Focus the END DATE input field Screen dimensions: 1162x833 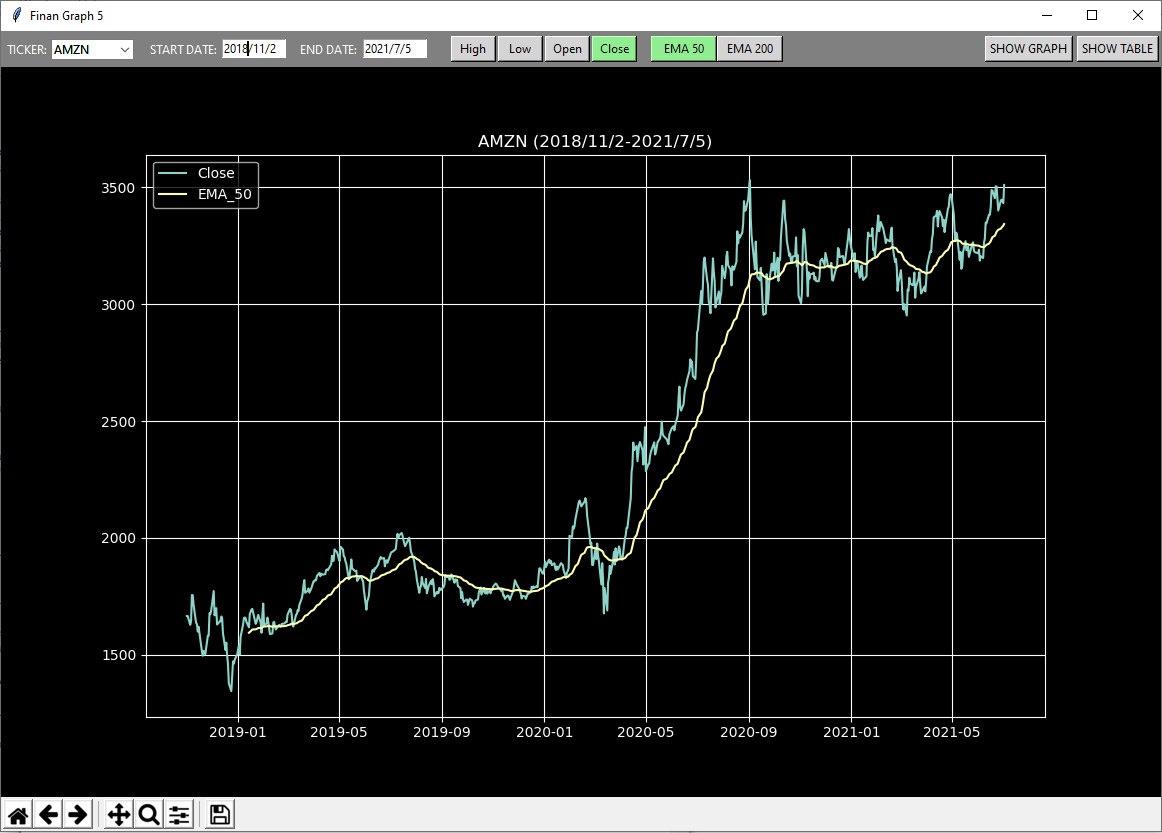[x=395, y=49]
